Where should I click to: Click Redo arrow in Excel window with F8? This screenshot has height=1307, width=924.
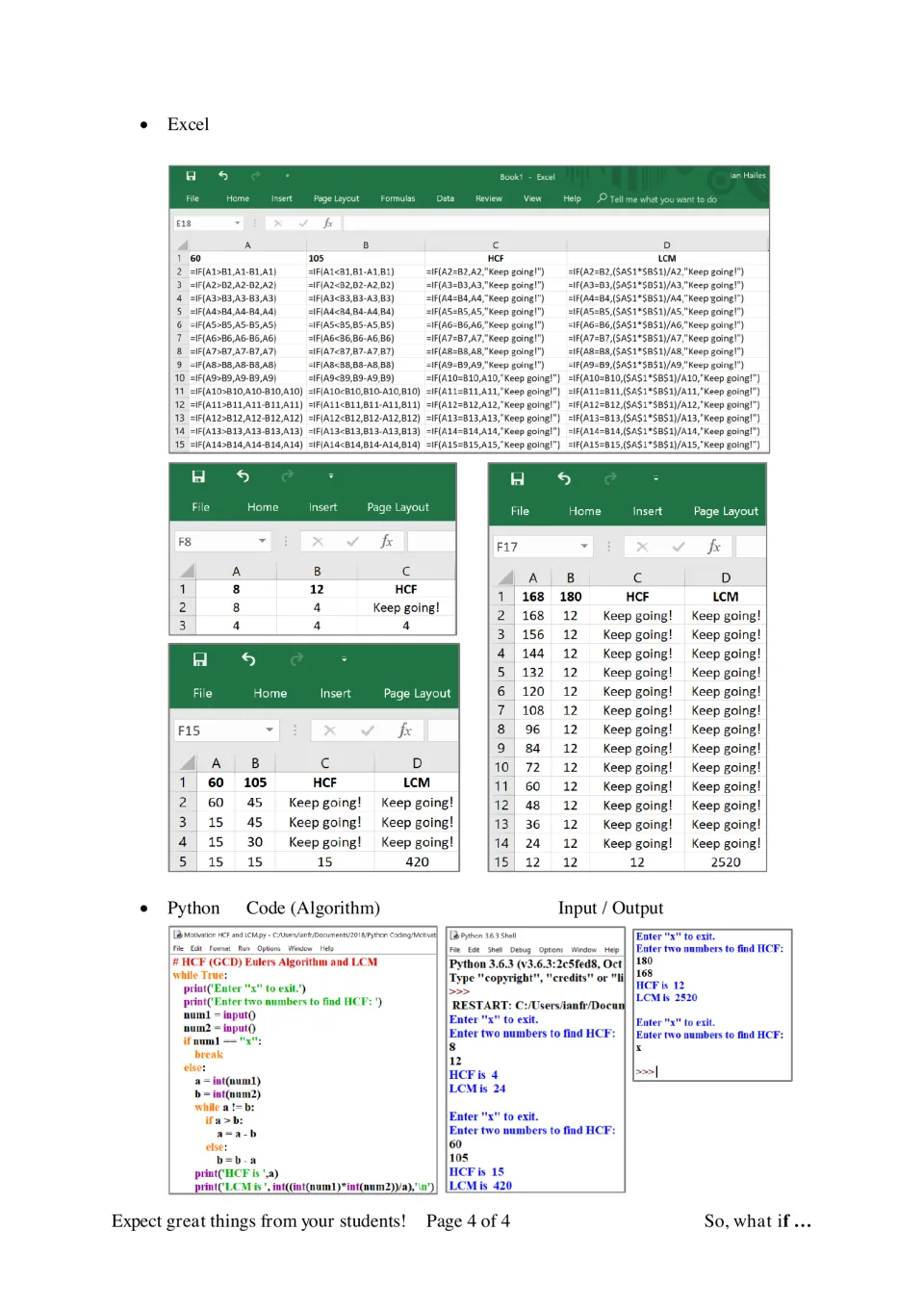point(287,476)
